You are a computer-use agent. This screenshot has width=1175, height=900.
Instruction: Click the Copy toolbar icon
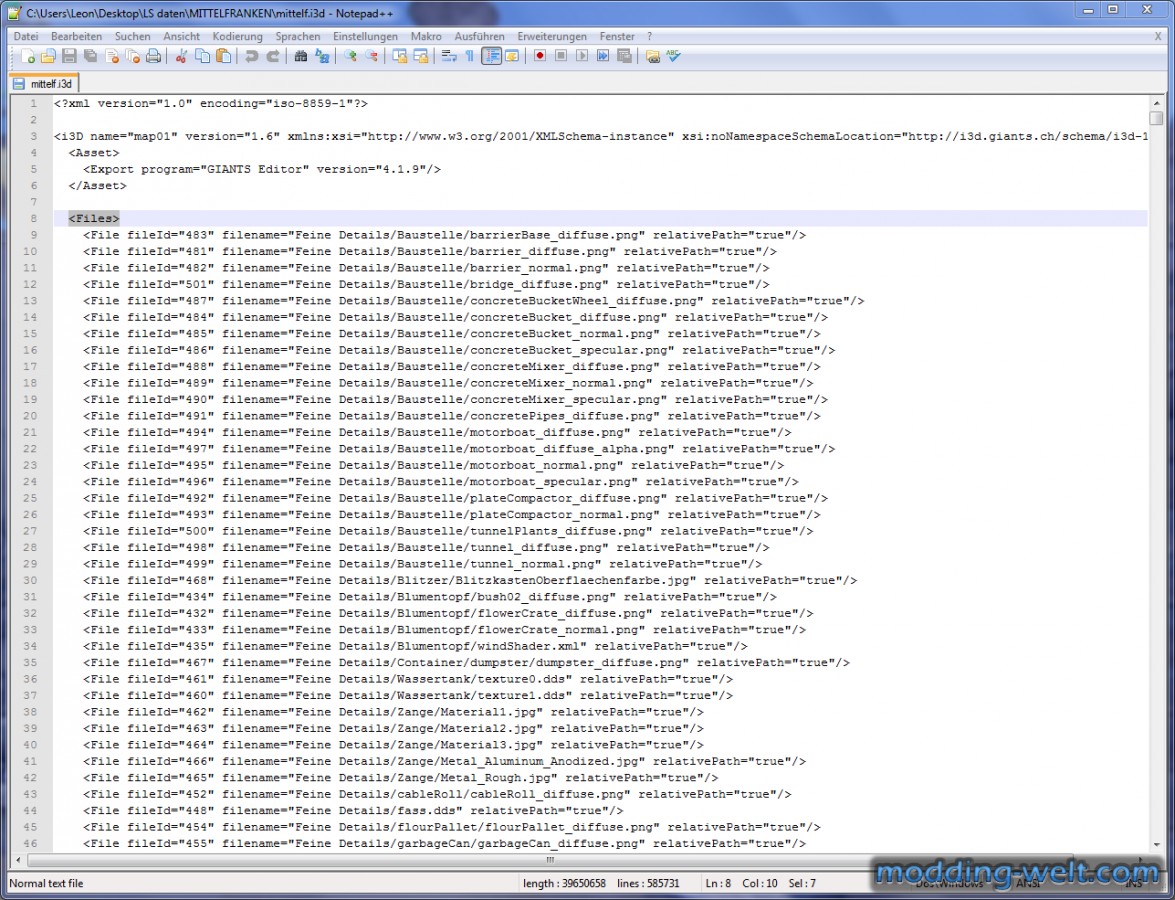pos(202,56)
